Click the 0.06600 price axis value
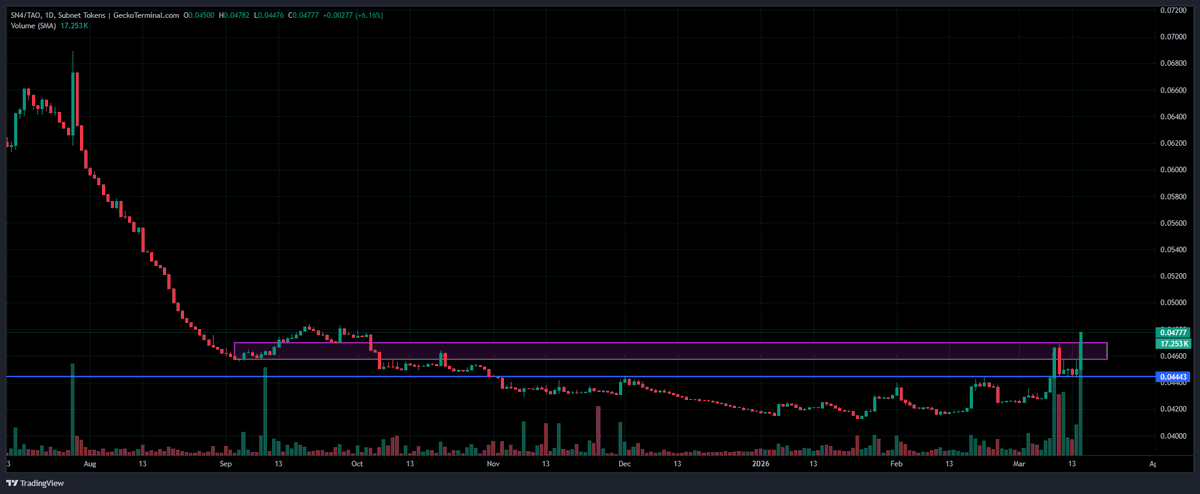Image resolution: width=1200 pixels, height=494 pixels. [1172, 90]
